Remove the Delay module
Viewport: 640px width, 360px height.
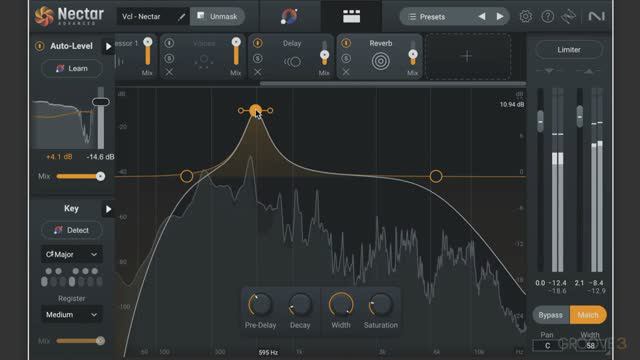coord(258,72)
